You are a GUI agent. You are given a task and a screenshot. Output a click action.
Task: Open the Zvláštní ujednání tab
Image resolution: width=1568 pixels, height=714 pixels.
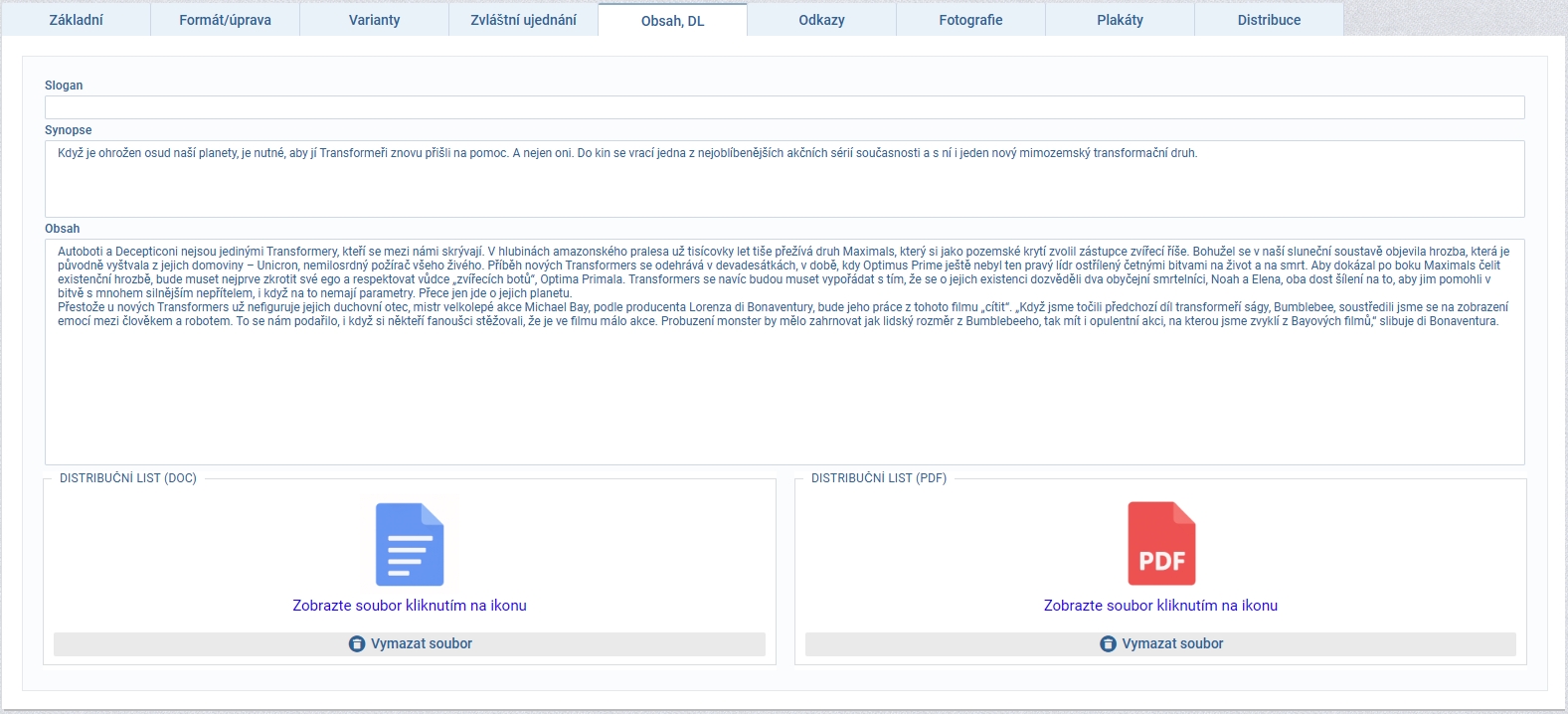point(524,20)
